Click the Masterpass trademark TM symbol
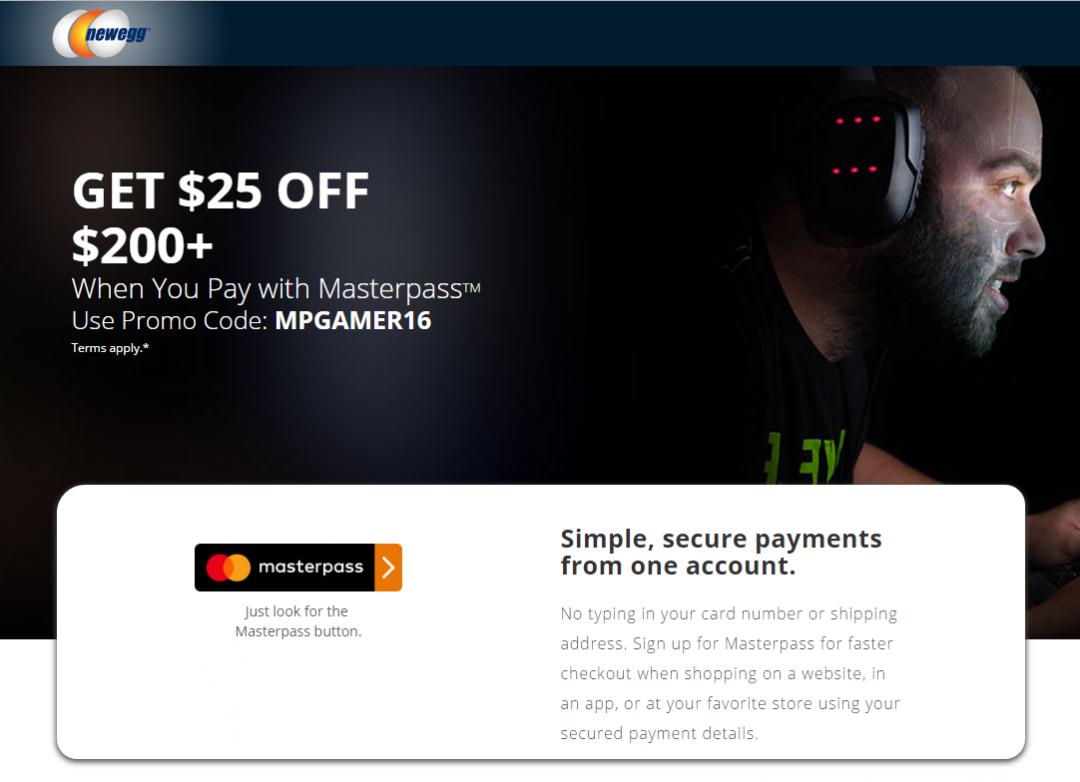 (x=472, y=287)
